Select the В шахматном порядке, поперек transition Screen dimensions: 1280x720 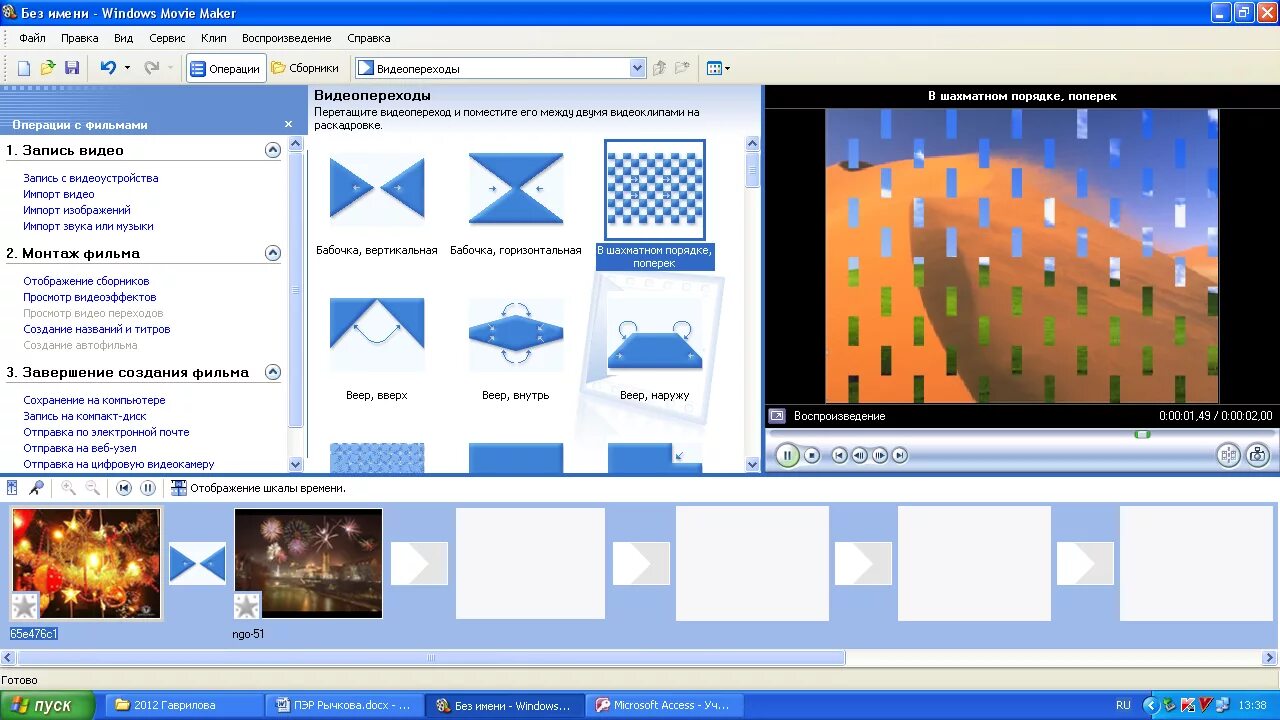pyautogui.click(x=655, y=190)
